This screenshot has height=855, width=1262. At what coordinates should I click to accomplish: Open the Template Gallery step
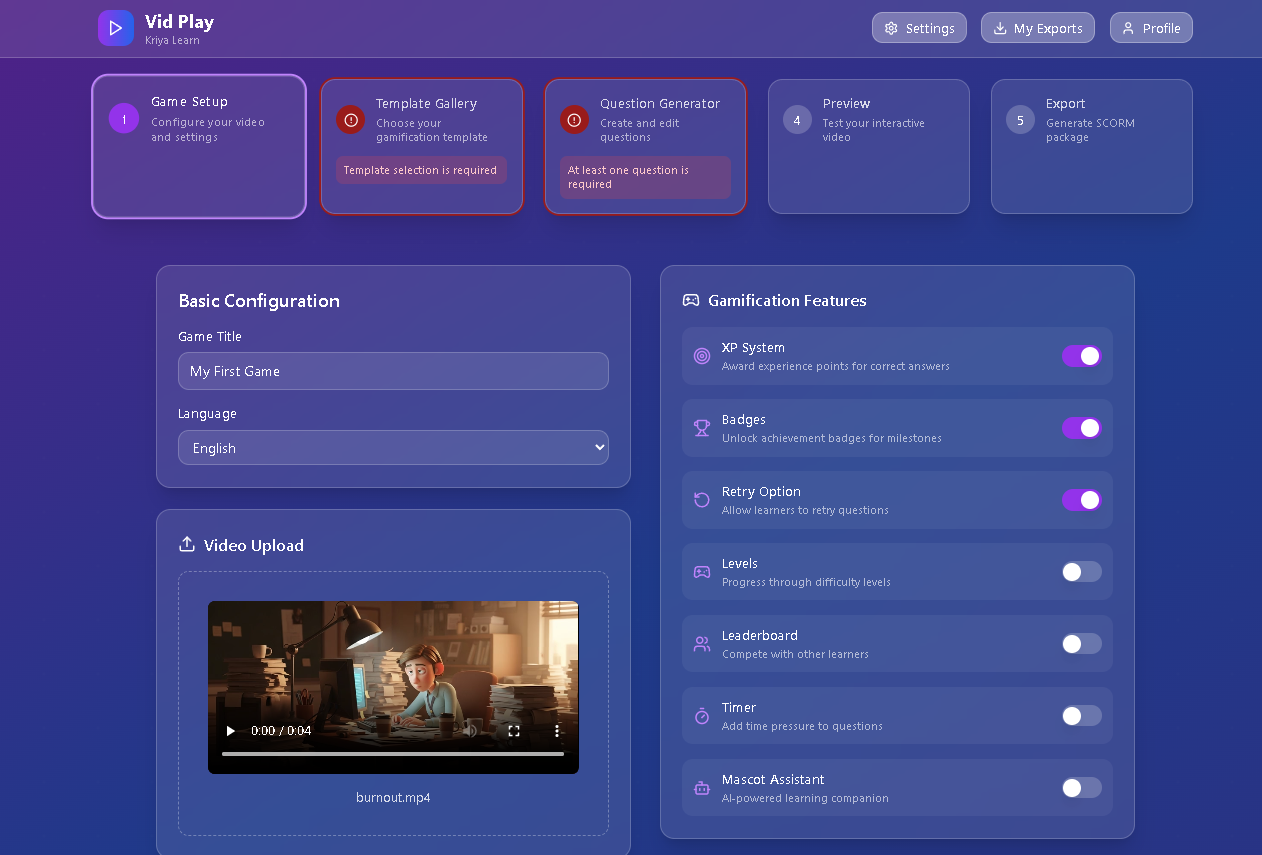[x=422, y=146]
